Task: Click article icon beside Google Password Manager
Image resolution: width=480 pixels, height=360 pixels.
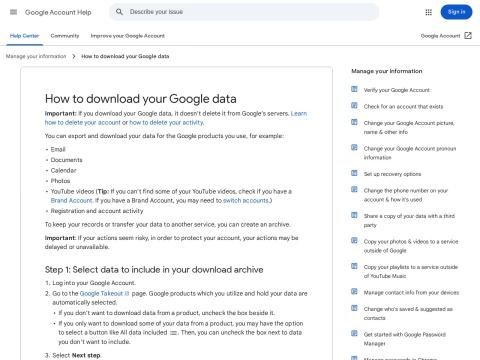Action: [x=354, y=334]
